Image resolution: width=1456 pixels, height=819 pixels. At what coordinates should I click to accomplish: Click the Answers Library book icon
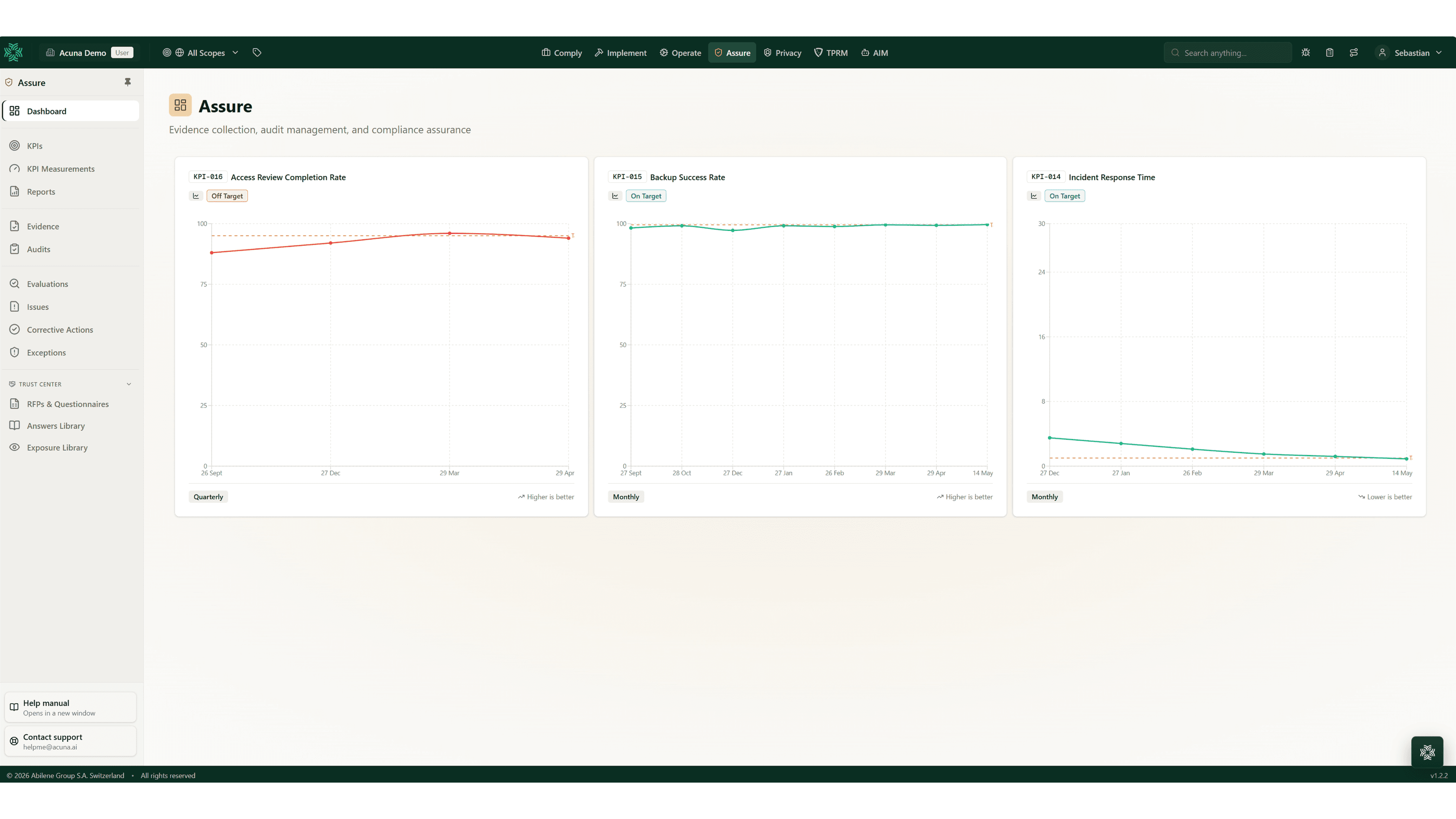pos(15,426)
